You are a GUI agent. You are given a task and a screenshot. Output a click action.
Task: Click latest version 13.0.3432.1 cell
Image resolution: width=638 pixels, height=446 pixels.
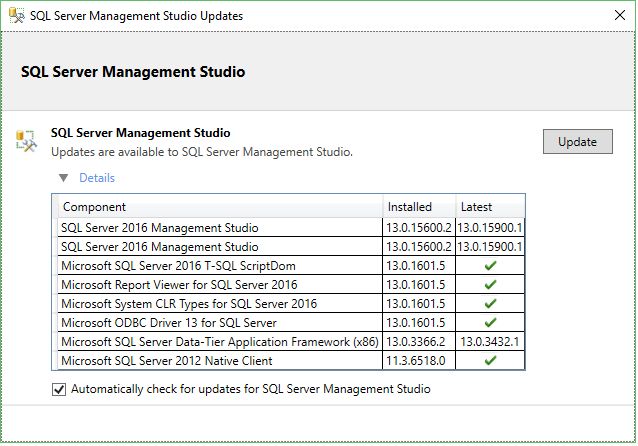490,341
